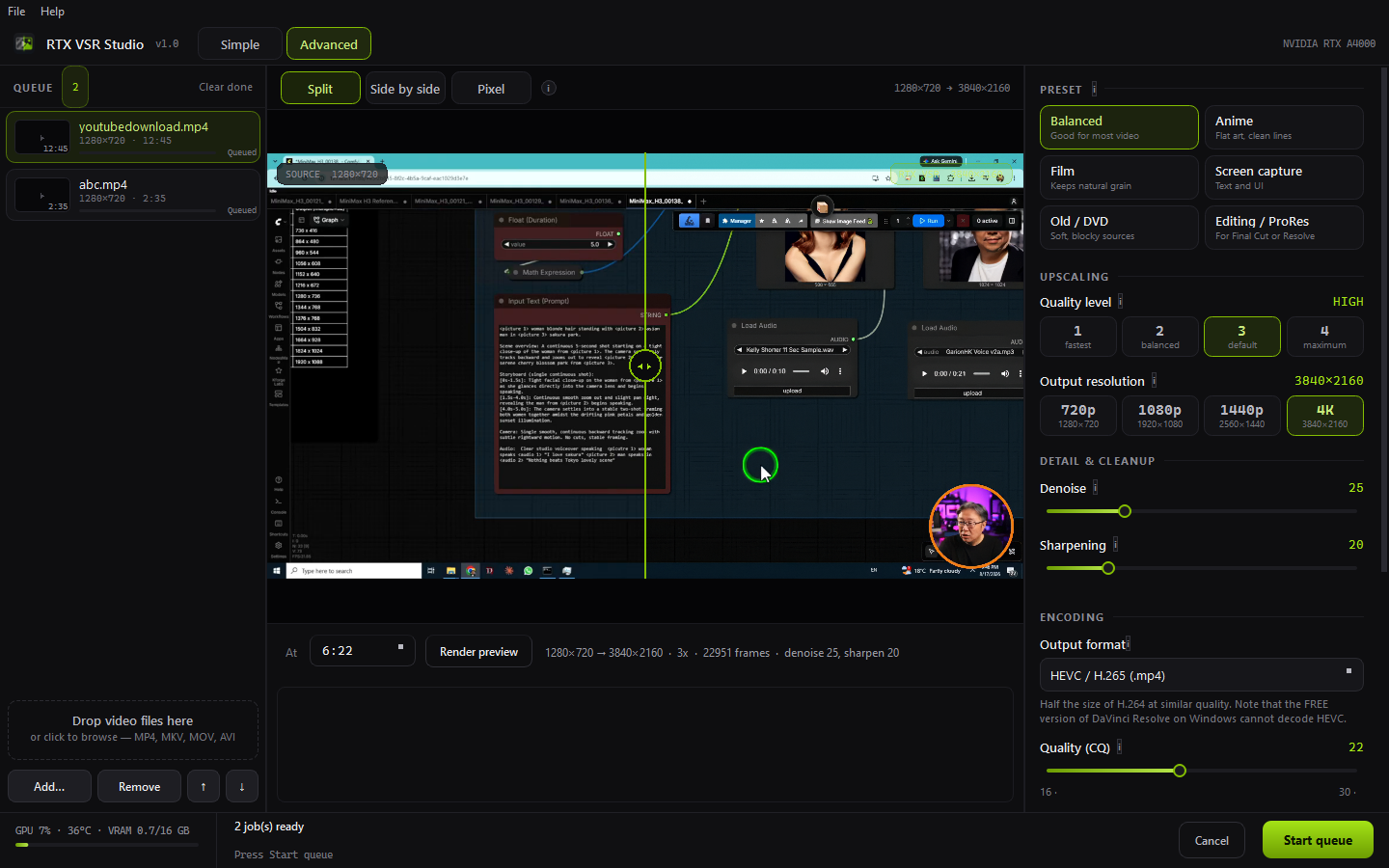Show info for Quality (CQ)
Screen dimensions: 1389x868
click(x=1119, y=746)
